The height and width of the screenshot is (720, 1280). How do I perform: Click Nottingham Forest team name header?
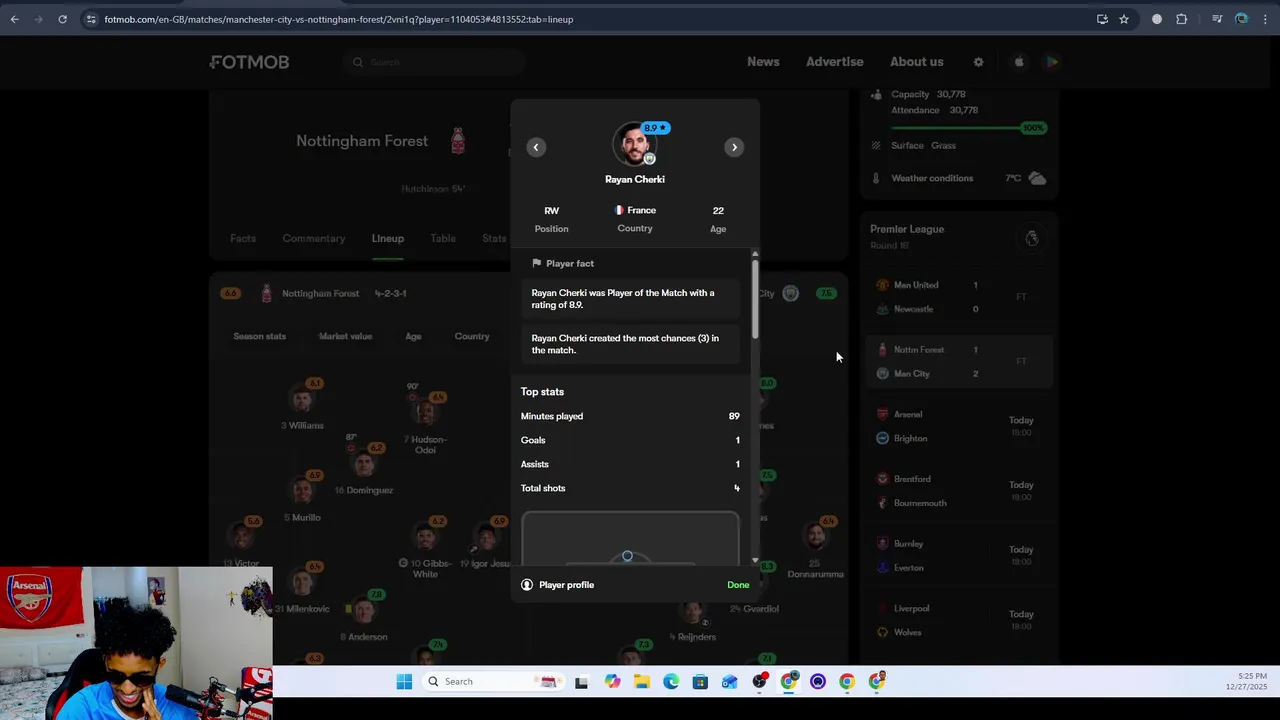click(362, 141)
